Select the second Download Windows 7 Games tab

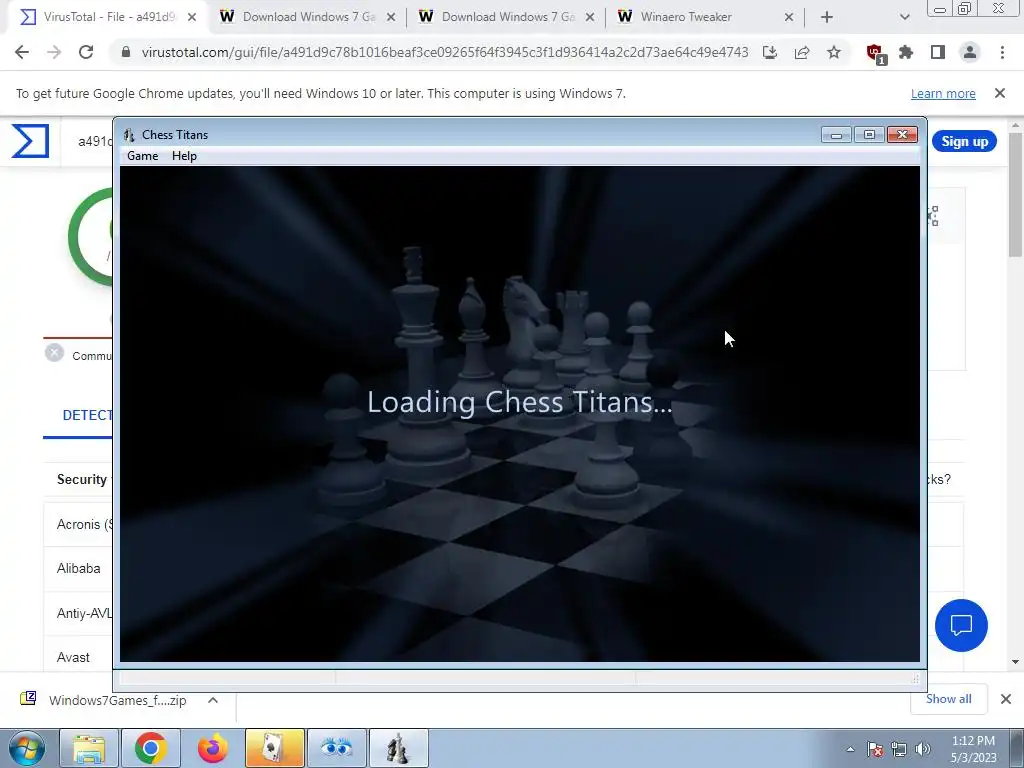[507, 17]
